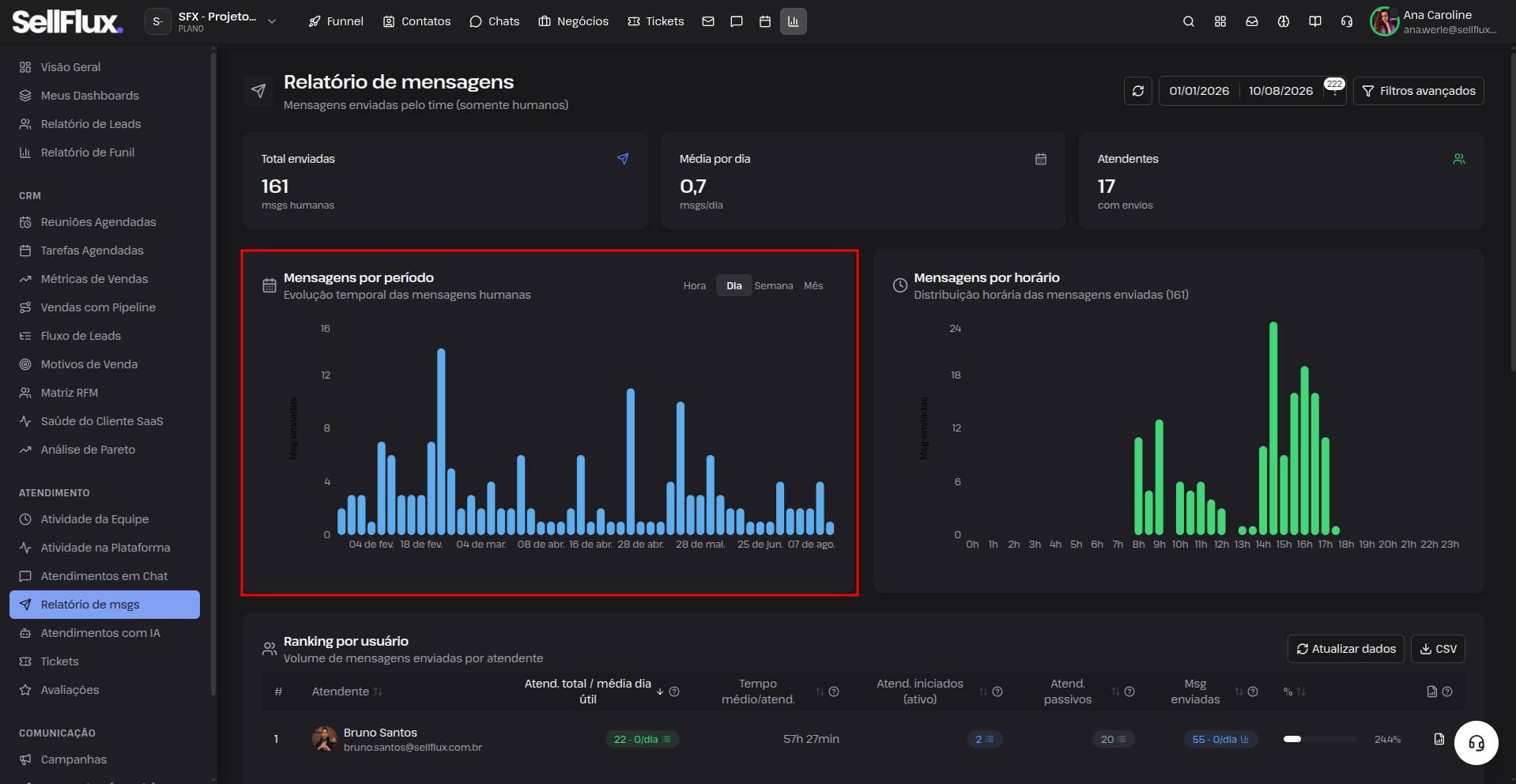Open the search magnifier in the header
Screen dimensions: 1516x784
(1189, 21)
